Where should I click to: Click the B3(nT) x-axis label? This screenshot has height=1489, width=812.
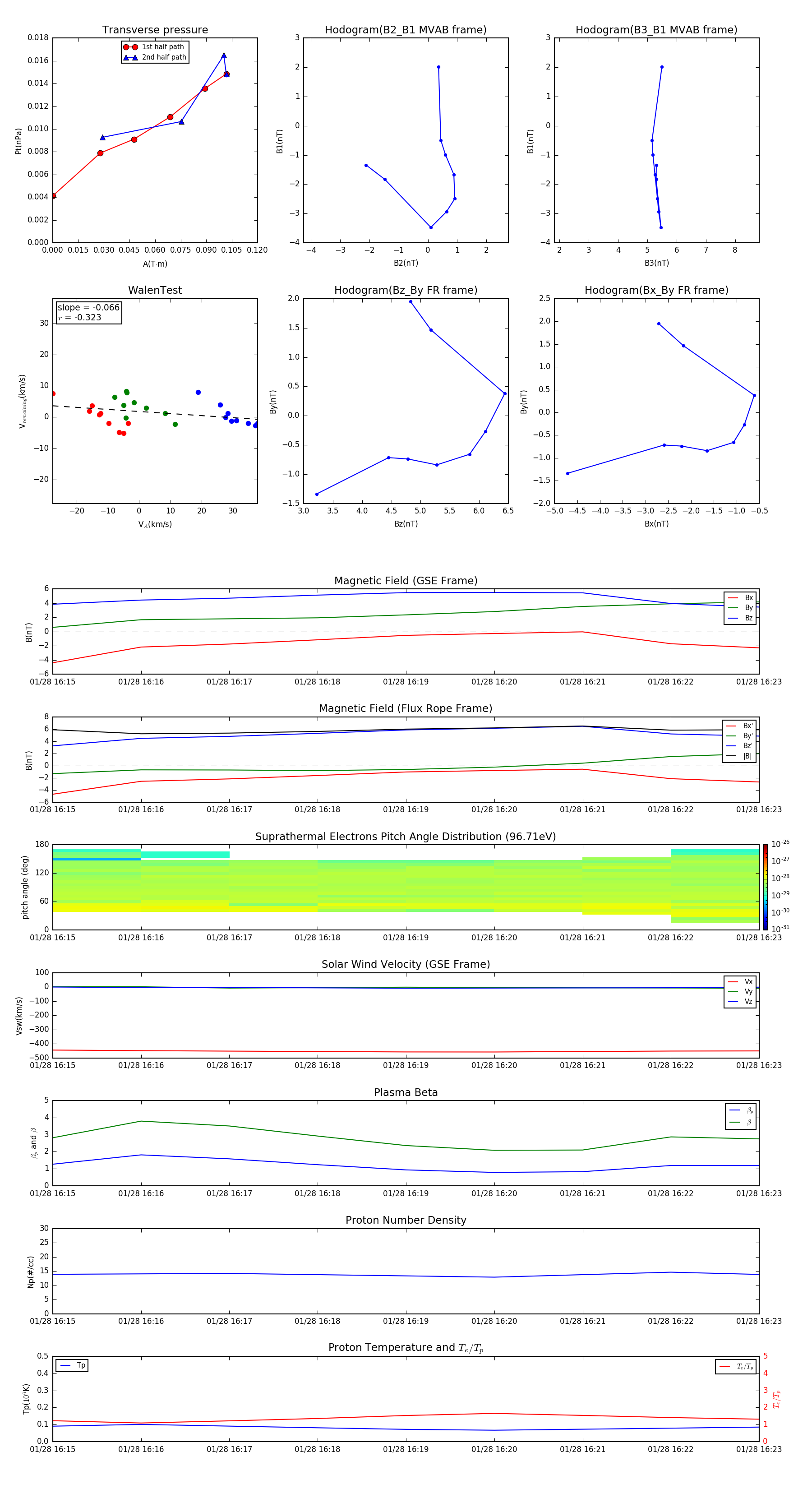[x=656, y=263]
